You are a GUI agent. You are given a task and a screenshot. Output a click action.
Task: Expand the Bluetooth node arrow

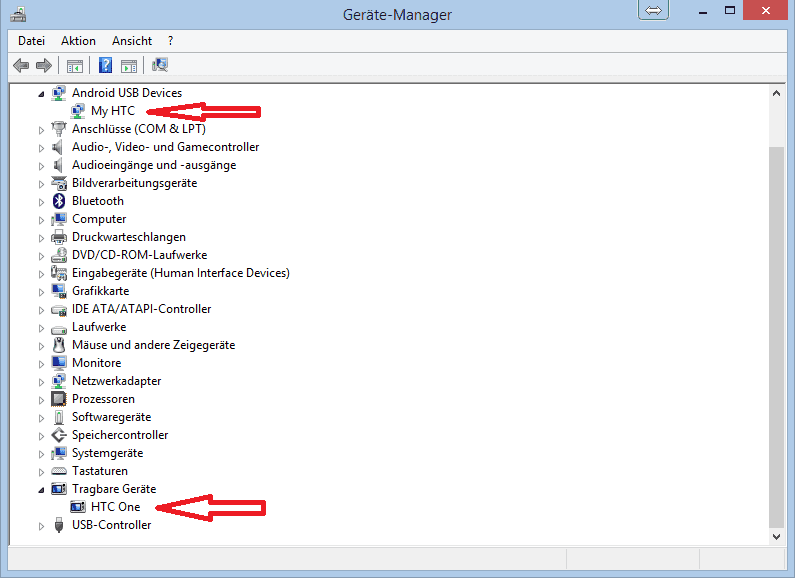tap(41, 202)
